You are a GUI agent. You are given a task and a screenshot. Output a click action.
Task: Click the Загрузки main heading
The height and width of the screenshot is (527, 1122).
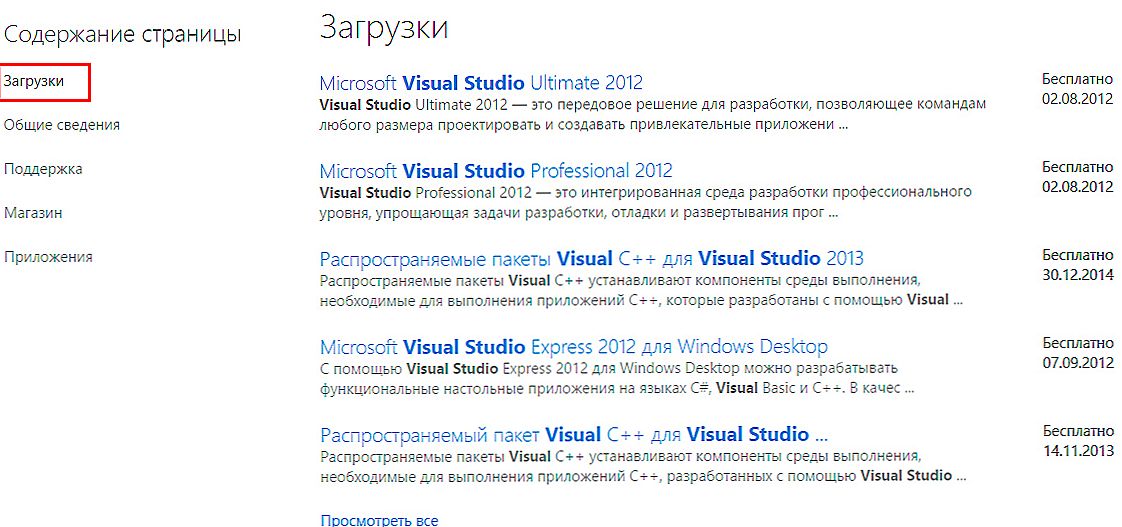coord(384,28)
